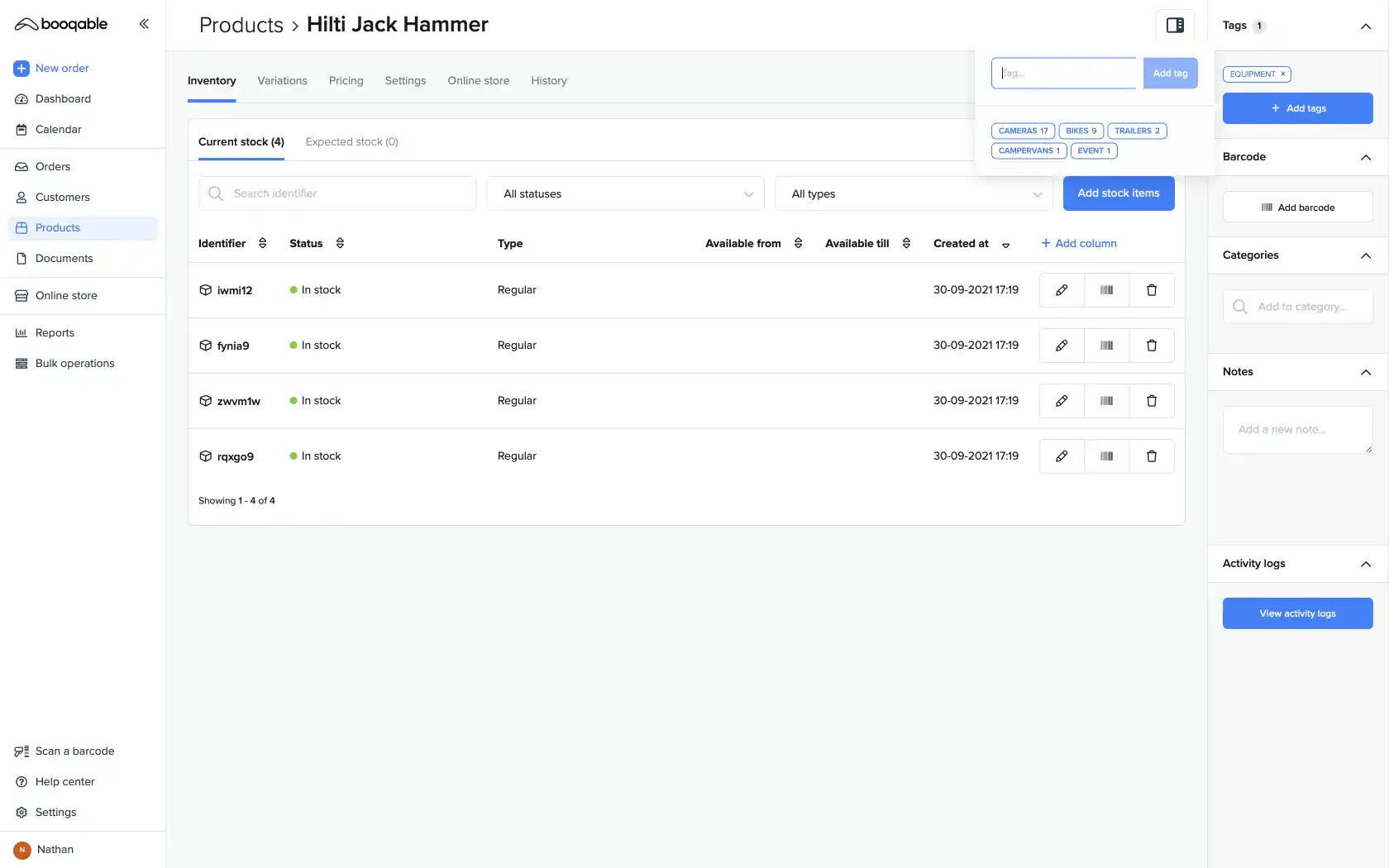Collapse the Notes section
This screenshot has width=1389, height=868.
[1366, 372]
